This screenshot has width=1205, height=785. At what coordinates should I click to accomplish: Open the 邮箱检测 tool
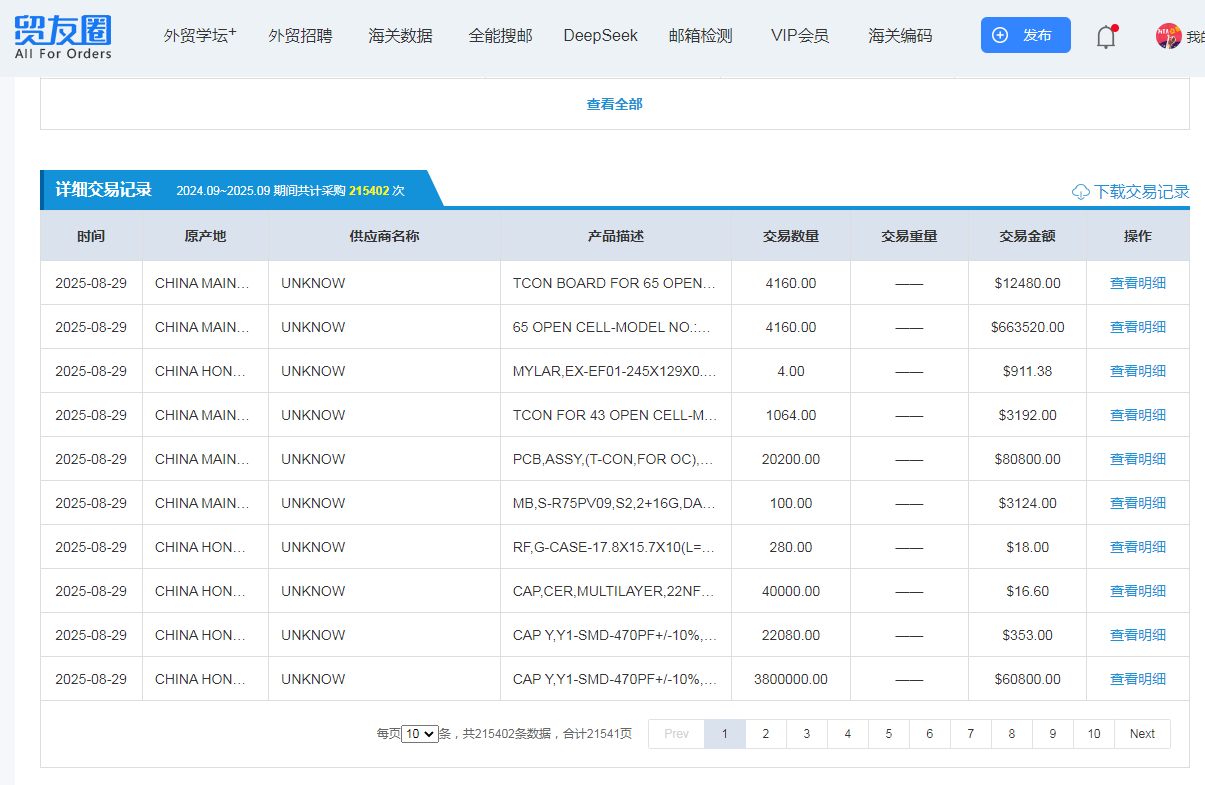point(700,36)
